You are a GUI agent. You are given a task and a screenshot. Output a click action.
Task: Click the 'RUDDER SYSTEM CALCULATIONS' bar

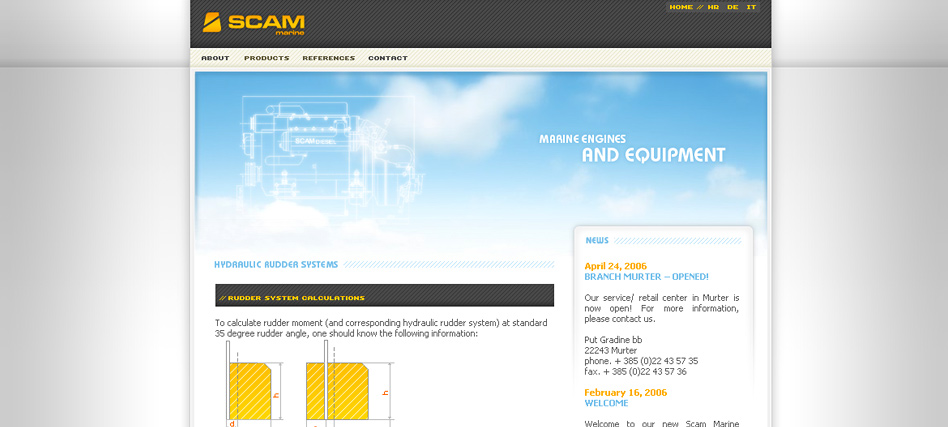tap(385, 296)
